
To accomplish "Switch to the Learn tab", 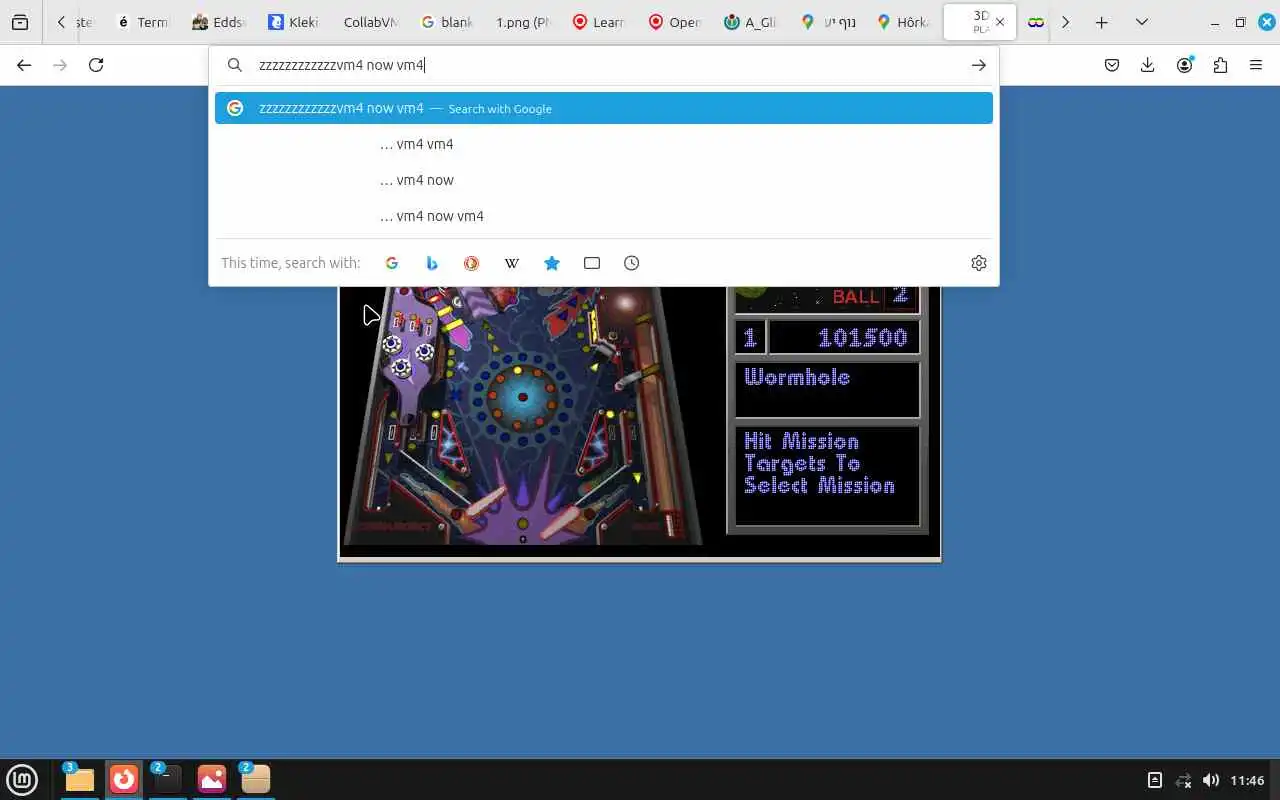I will click(x=599, y=22).
